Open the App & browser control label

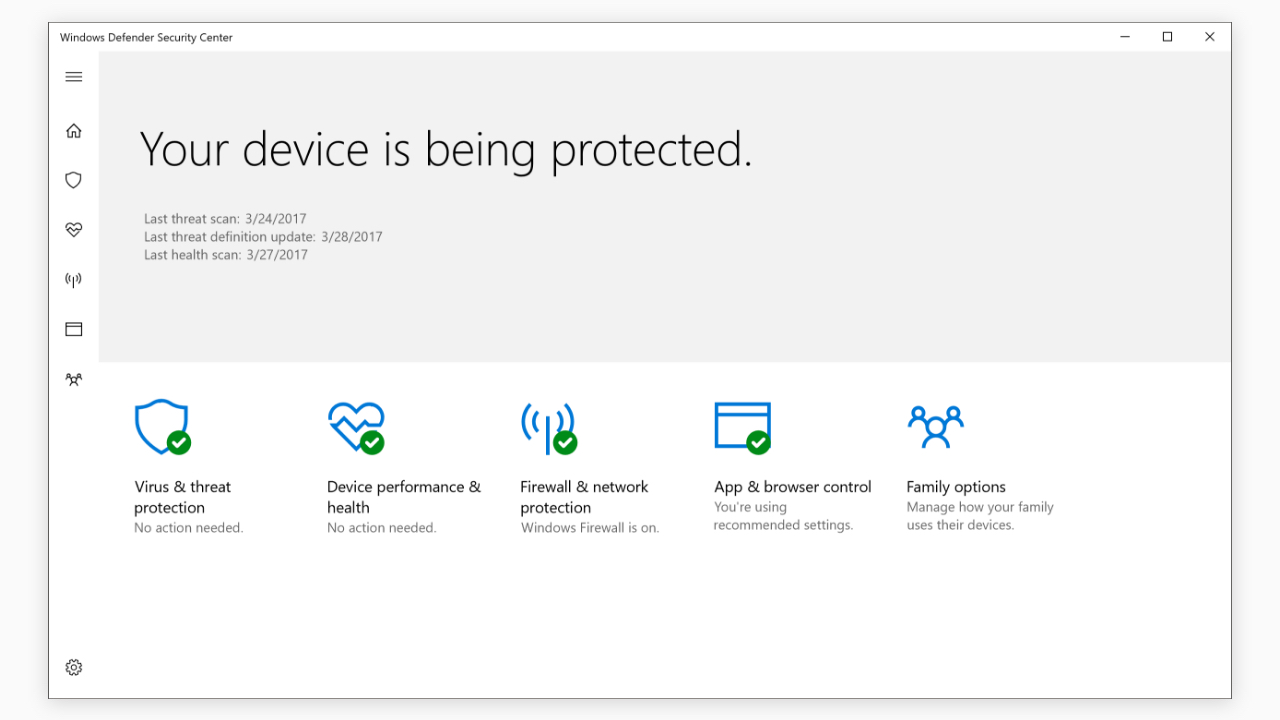click(x=792, y=487)
